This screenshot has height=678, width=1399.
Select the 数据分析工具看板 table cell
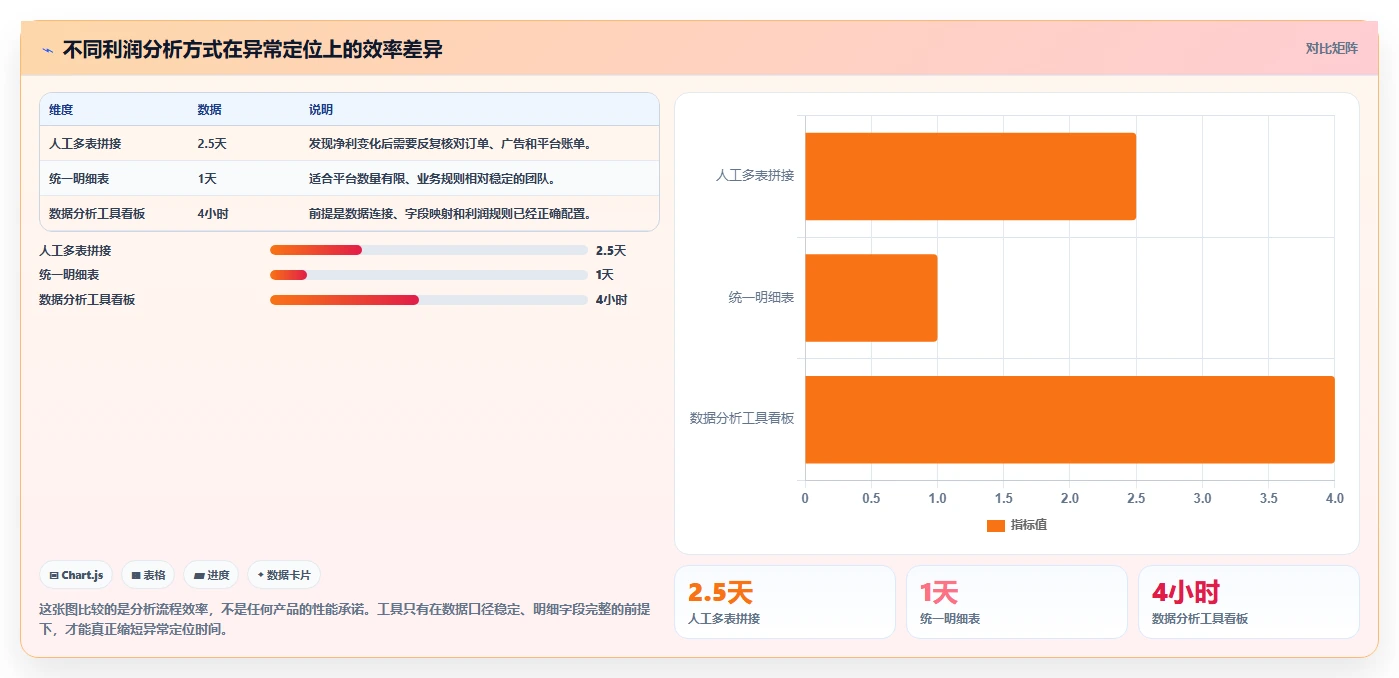coord(97,213)
